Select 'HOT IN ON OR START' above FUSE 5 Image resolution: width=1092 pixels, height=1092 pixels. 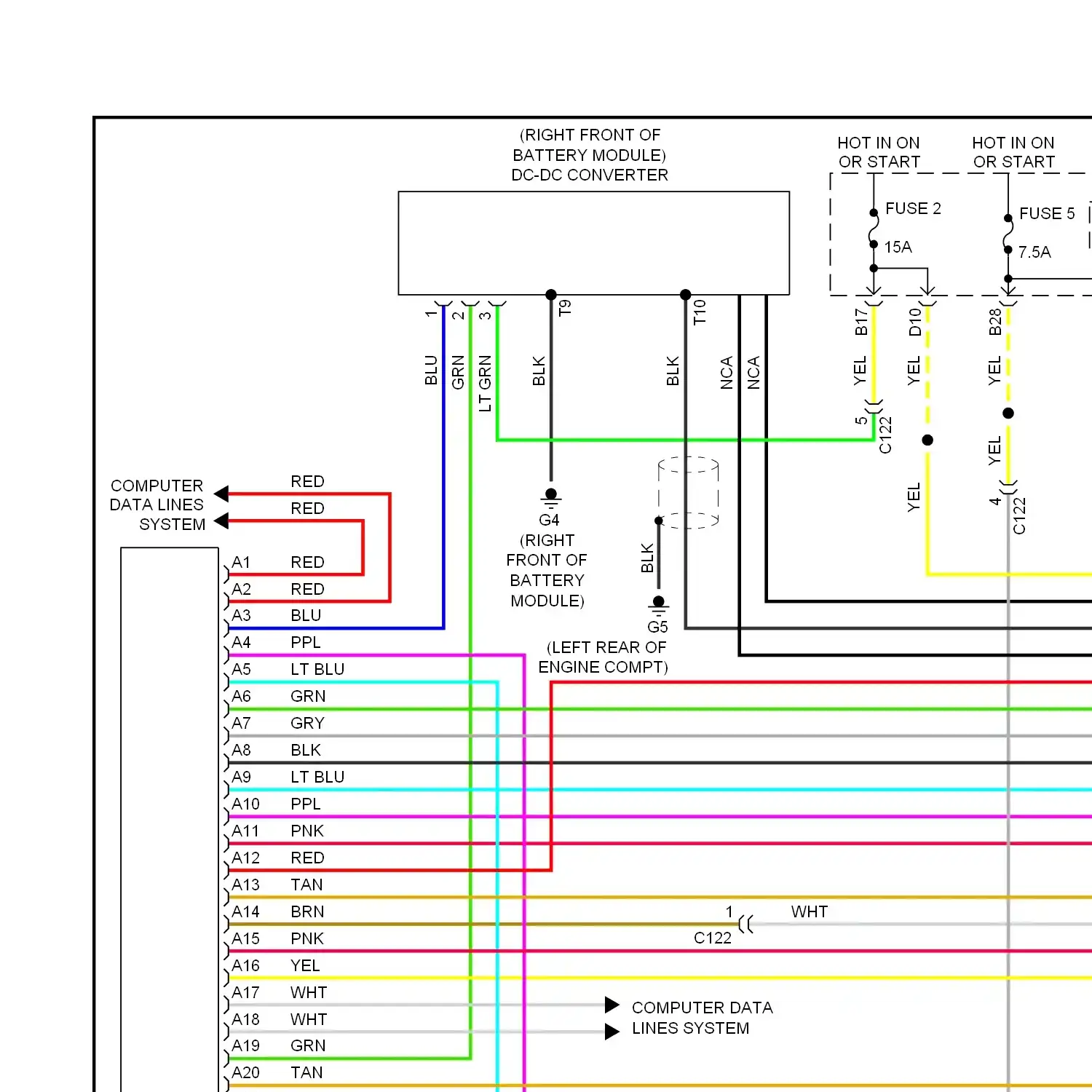tap(1013, 153)
